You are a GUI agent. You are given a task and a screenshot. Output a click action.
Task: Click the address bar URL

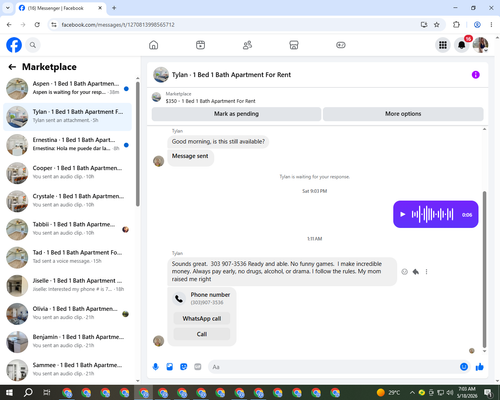tap(118, 25)
